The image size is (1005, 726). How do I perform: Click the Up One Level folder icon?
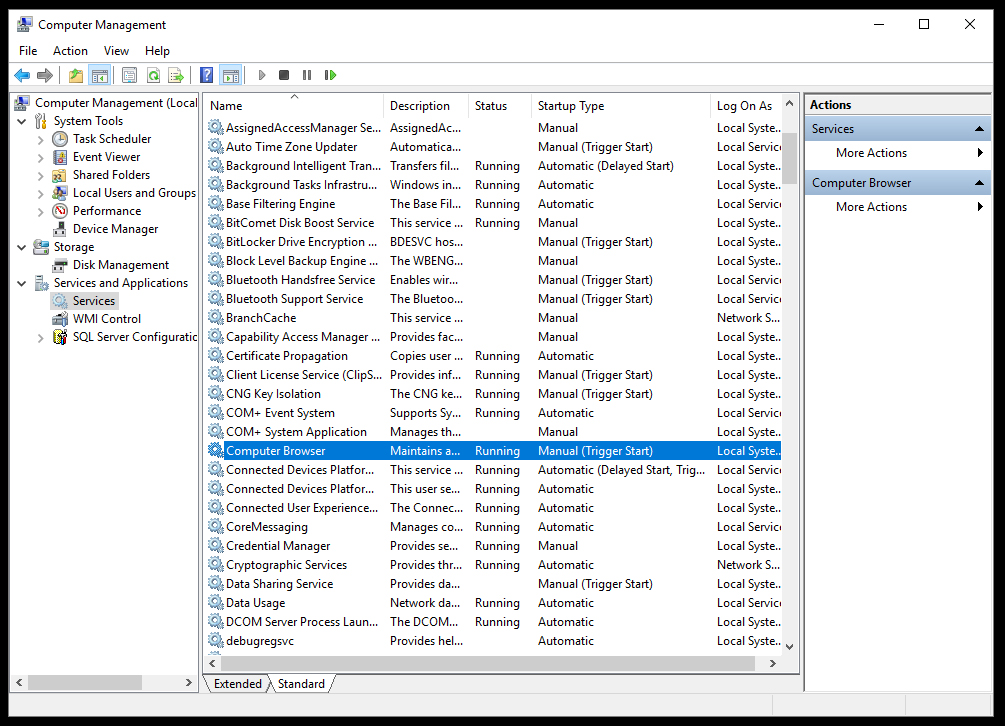point(76,76)
